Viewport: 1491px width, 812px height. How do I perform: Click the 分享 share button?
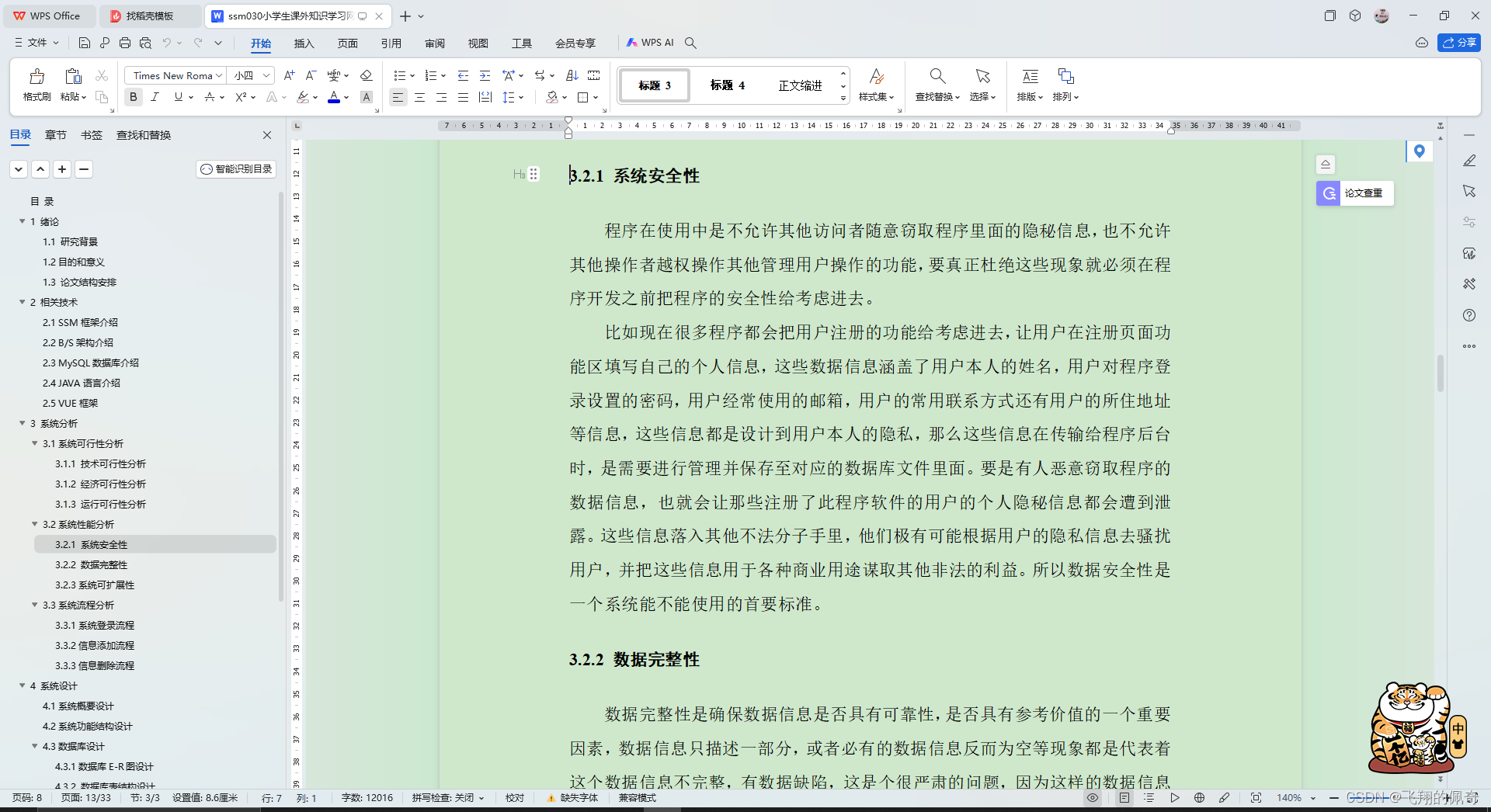pyautogui.click(x=1459, y=43)
